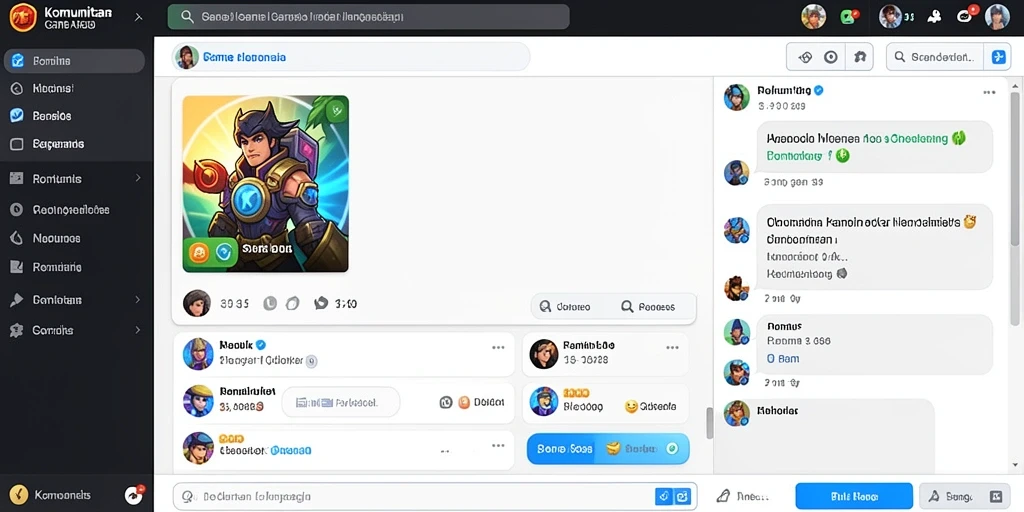Click the top bar avatar beside the 35 count
1024x512 pixels.
pyautogui.click(x=890, y=17)
